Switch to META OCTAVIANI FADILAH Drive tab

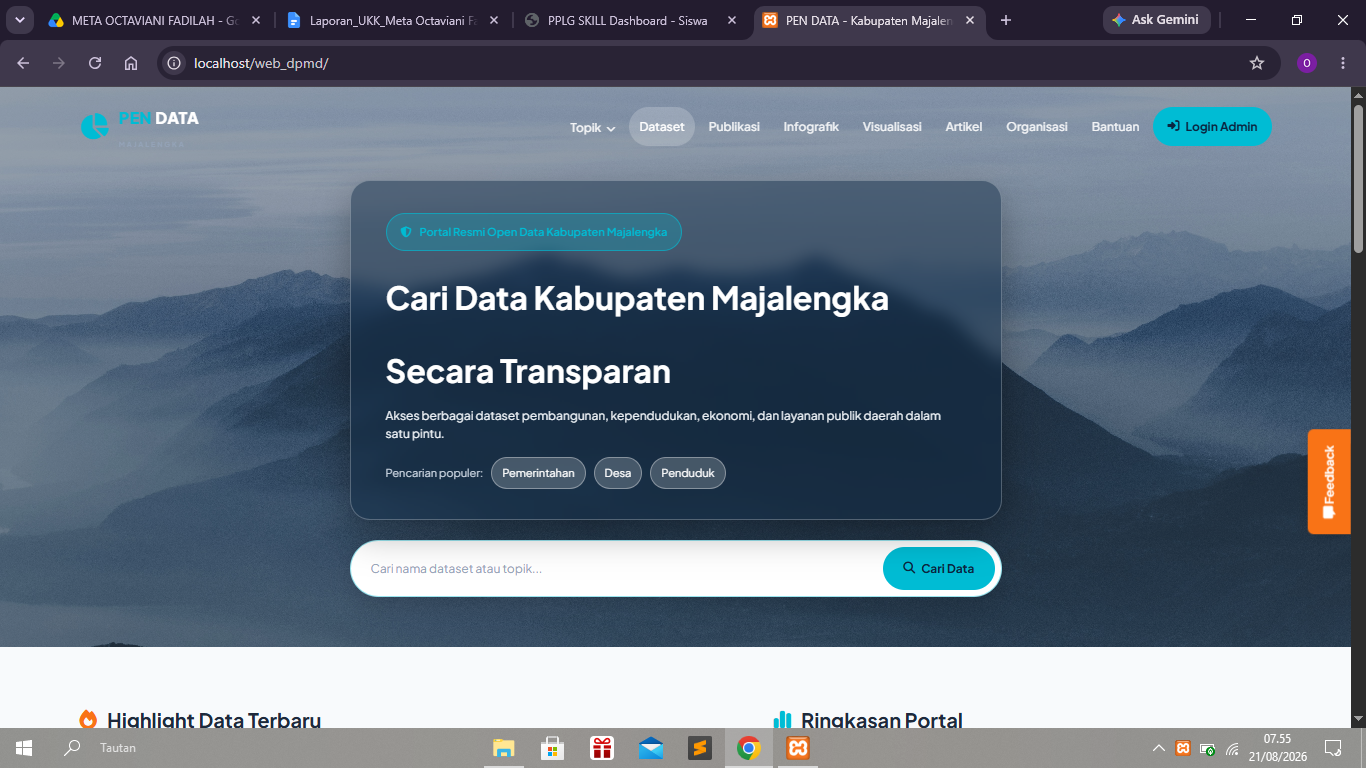click(x=156, y=20)
